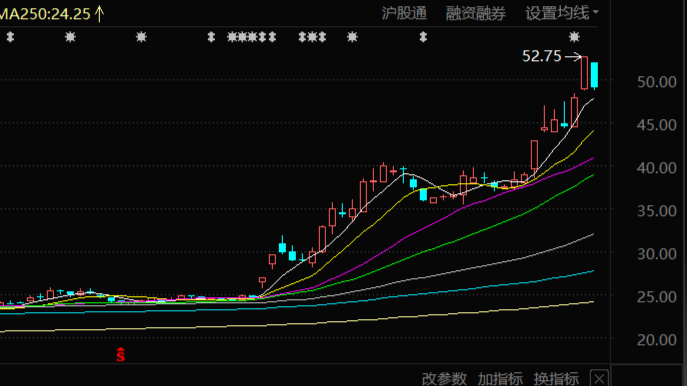This screenshot has height=386, width=687.
Task: Click the latest cyan candlestick at the far right
Action: click(594, 75)
